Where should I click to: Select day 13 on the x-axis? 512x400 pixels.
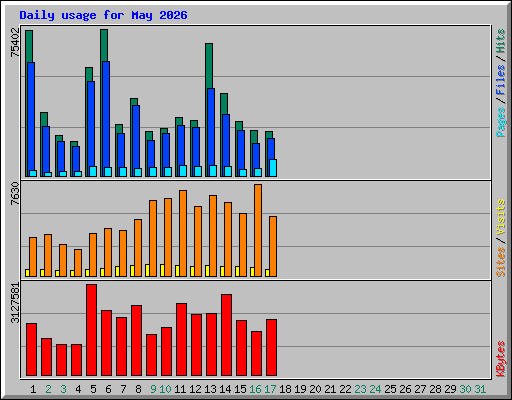[210, 389]
